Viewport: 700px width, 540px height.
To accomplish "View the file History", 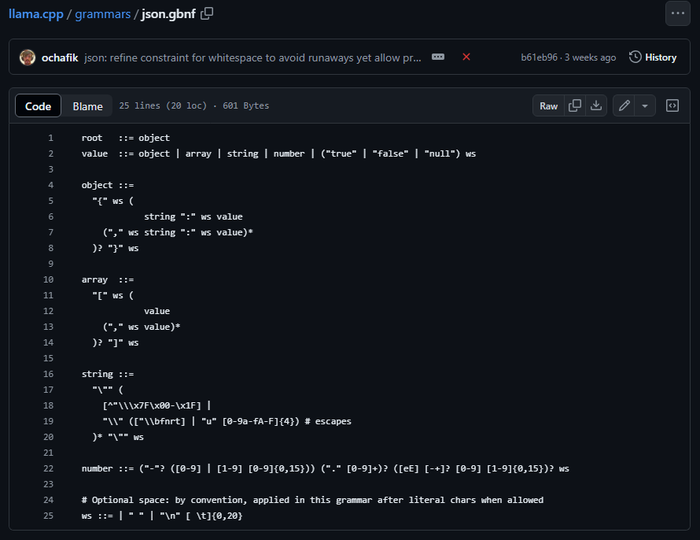I will [653, 58].
